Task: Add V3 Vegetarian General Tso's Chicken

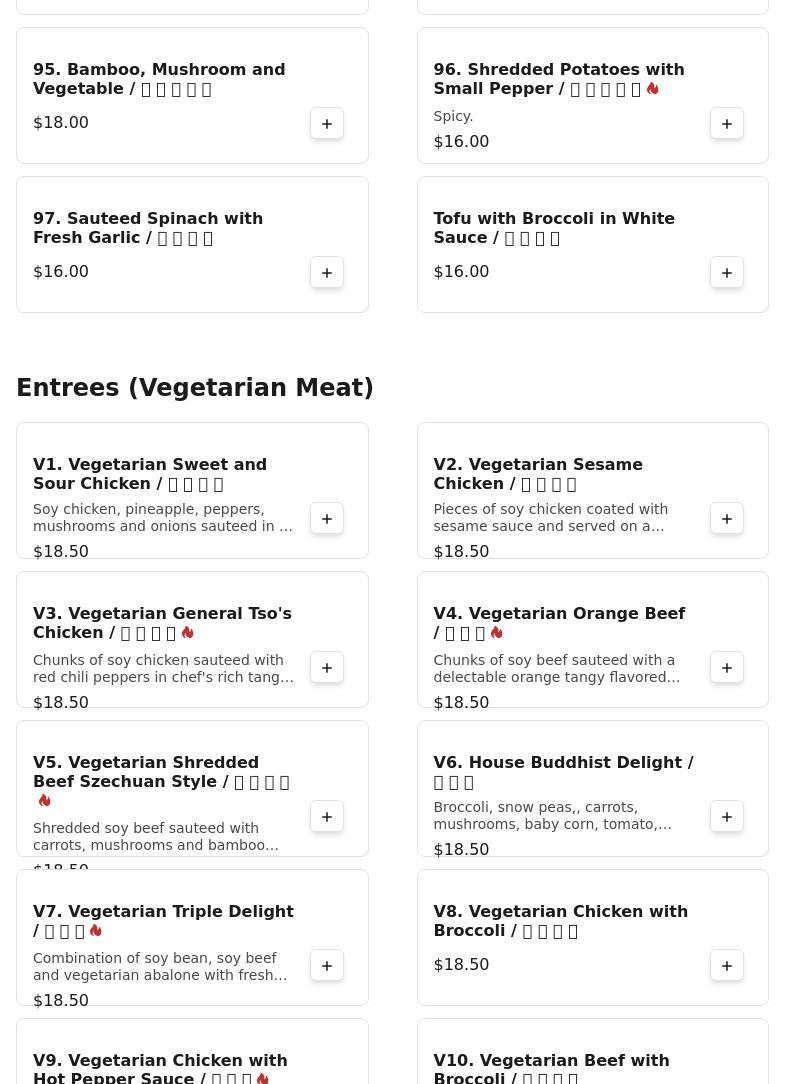Action: click(327, 667)
